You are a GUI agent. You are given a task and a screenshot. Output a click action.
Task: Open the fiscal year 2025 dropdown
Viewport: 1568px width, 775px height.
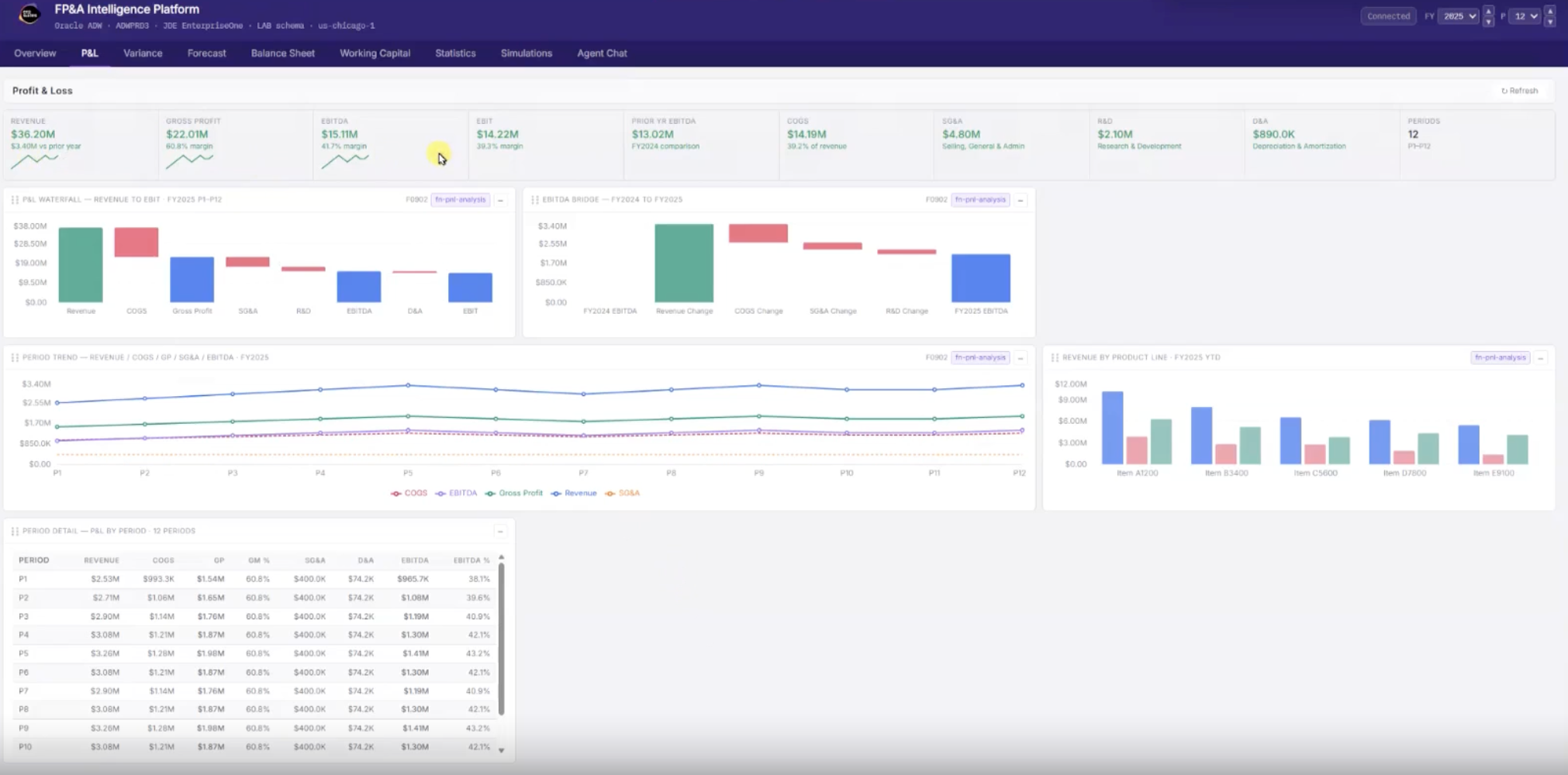click(1459, 16)
